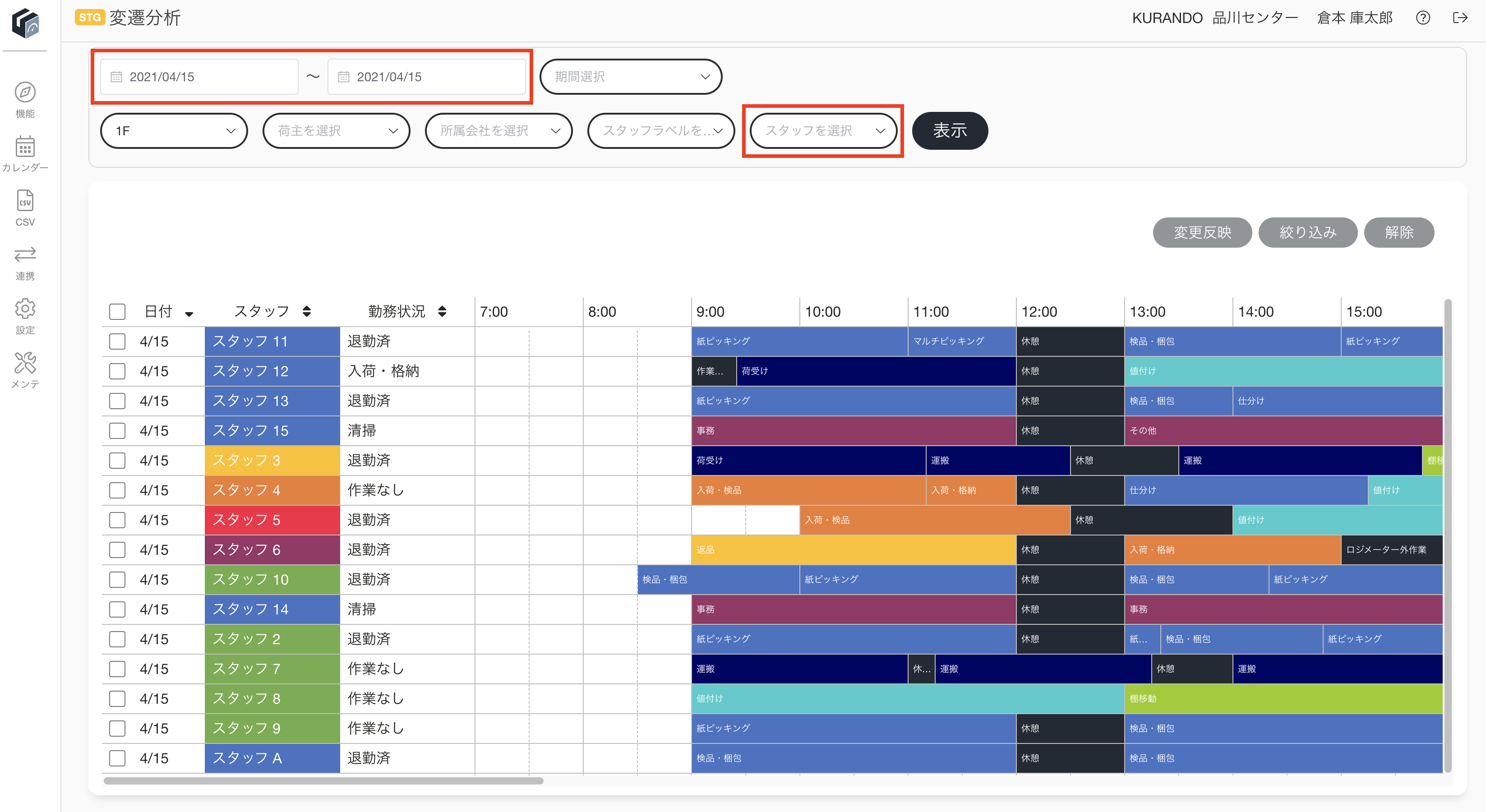Screen dimensions: 1486x812
Task: Check the スタッフ 5 row checkbox
Action: (x=117, y=520)
